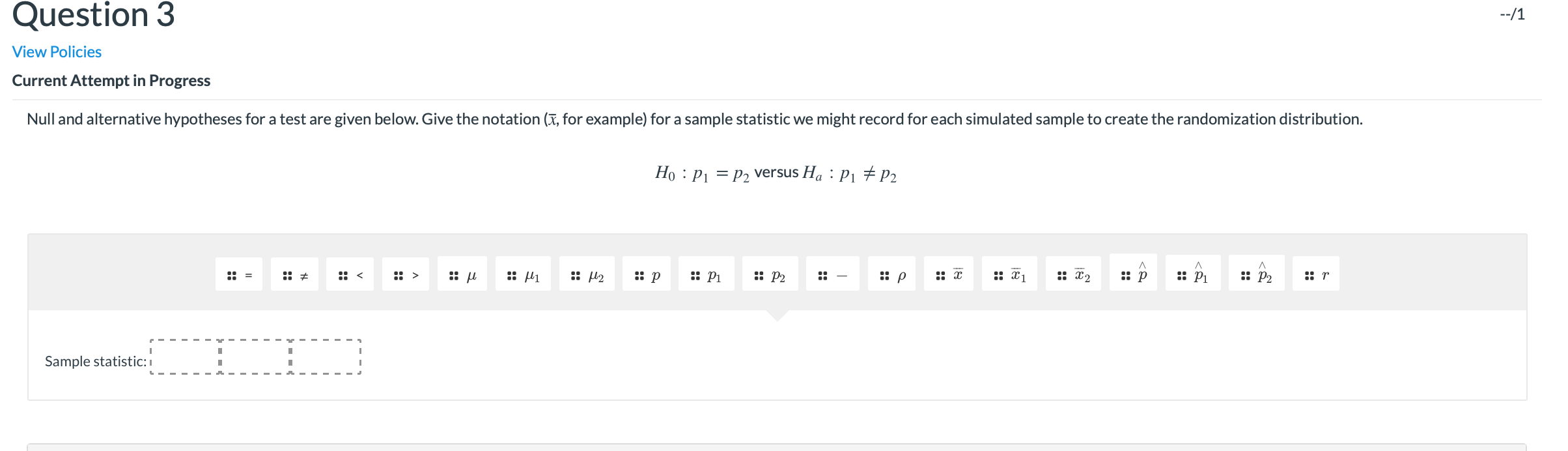Select the minus sign tile

(x=832, y=274)
